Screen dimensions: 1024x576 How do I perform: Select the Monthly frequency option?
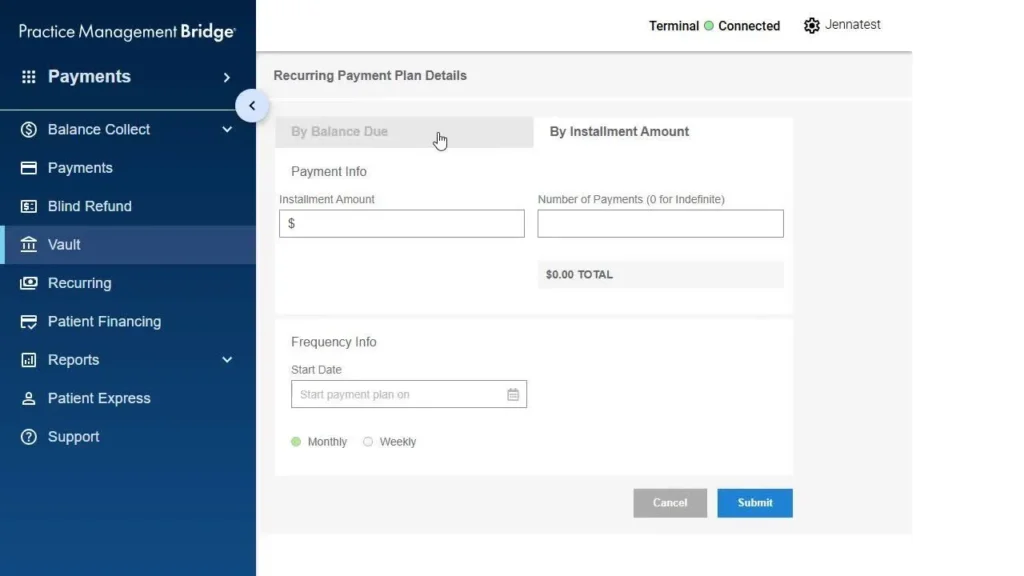click(296, 442)
